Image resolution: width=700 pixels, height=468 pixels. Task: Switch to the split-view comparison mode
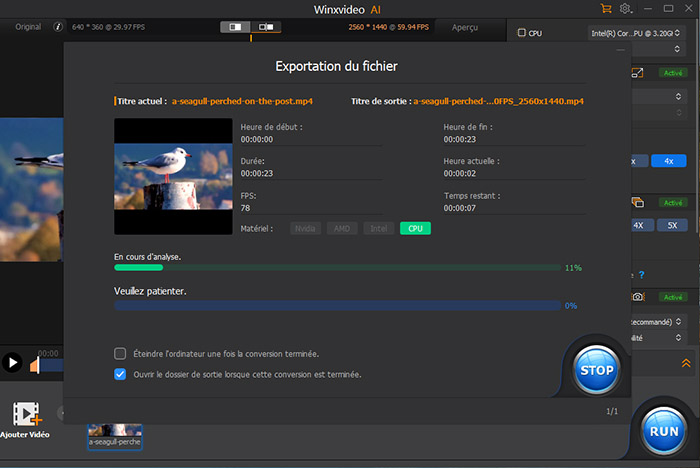click(236, 26)
